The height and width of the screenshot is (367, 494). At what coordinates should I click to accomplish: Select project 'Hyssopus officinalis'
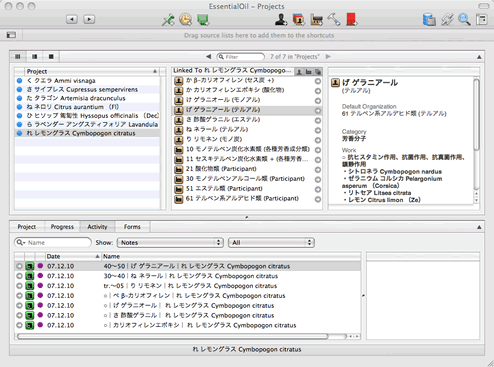pyautogui.click(x=87, y=116)
